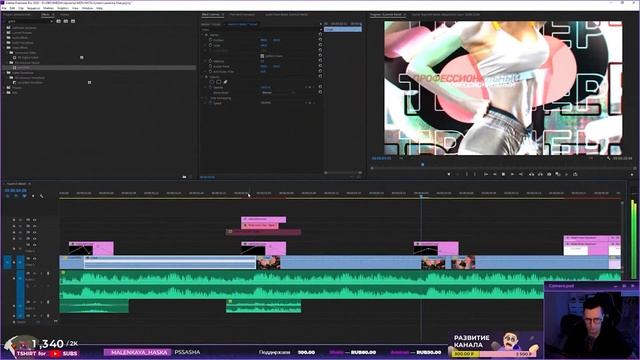Mute audio track A1
Viewport: 640px width, 360px height.
(34, 273)
